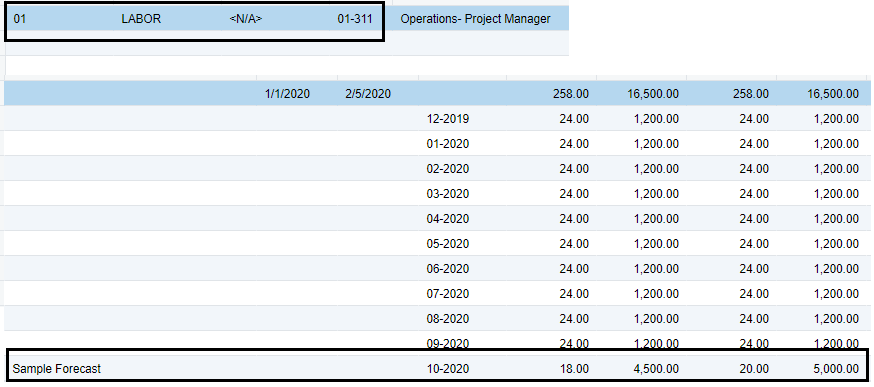Image resolution: width=874 pixels, height=387 pixels.
Task: Click the 01-311 cost code cell
Action: pos(355,19)
